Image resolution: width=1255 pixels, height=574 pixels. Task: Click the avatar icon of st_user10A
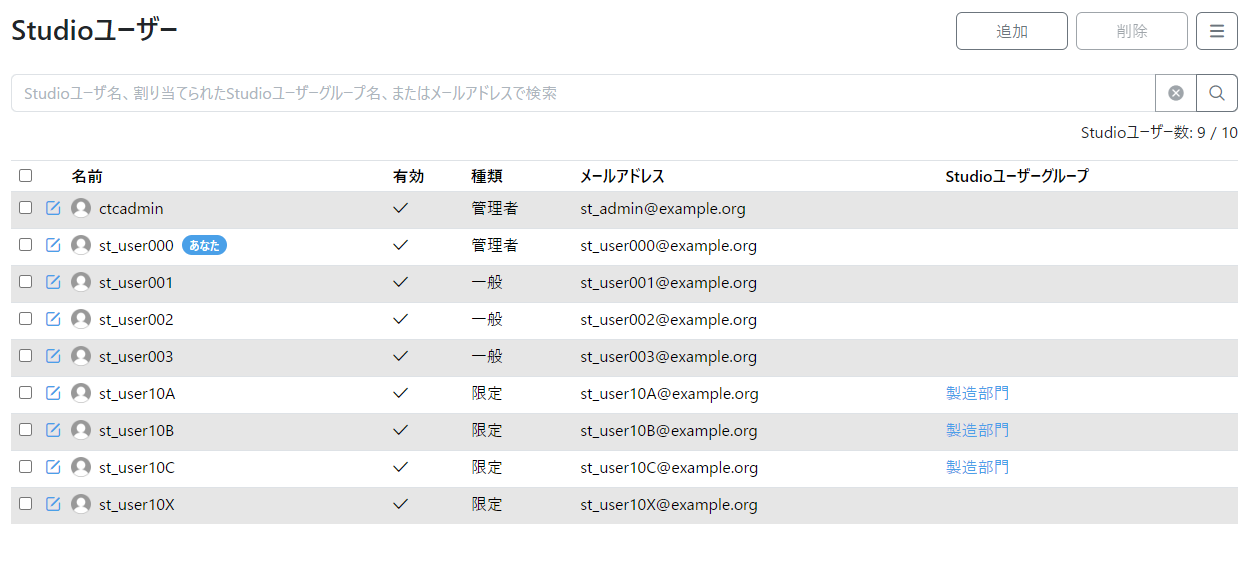coord(81,393)
